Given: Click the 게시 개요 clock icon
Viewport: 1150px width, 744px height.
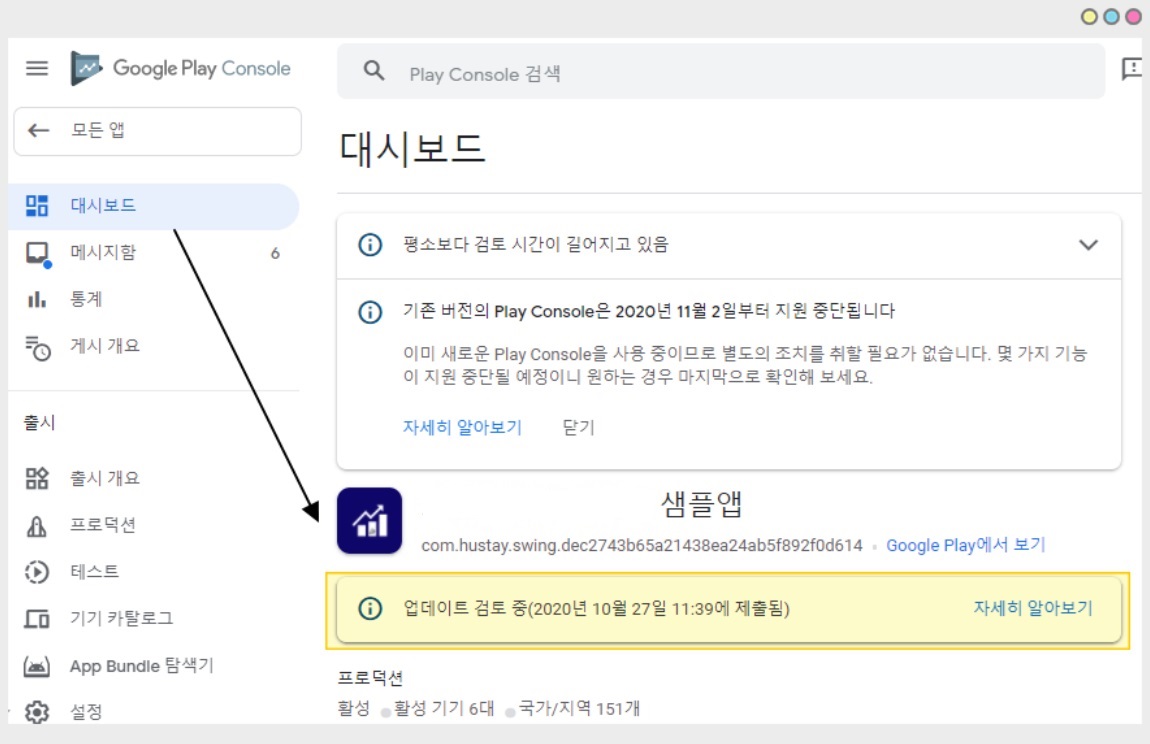Looking at the screenshot, I should click(x=37, y=348).
